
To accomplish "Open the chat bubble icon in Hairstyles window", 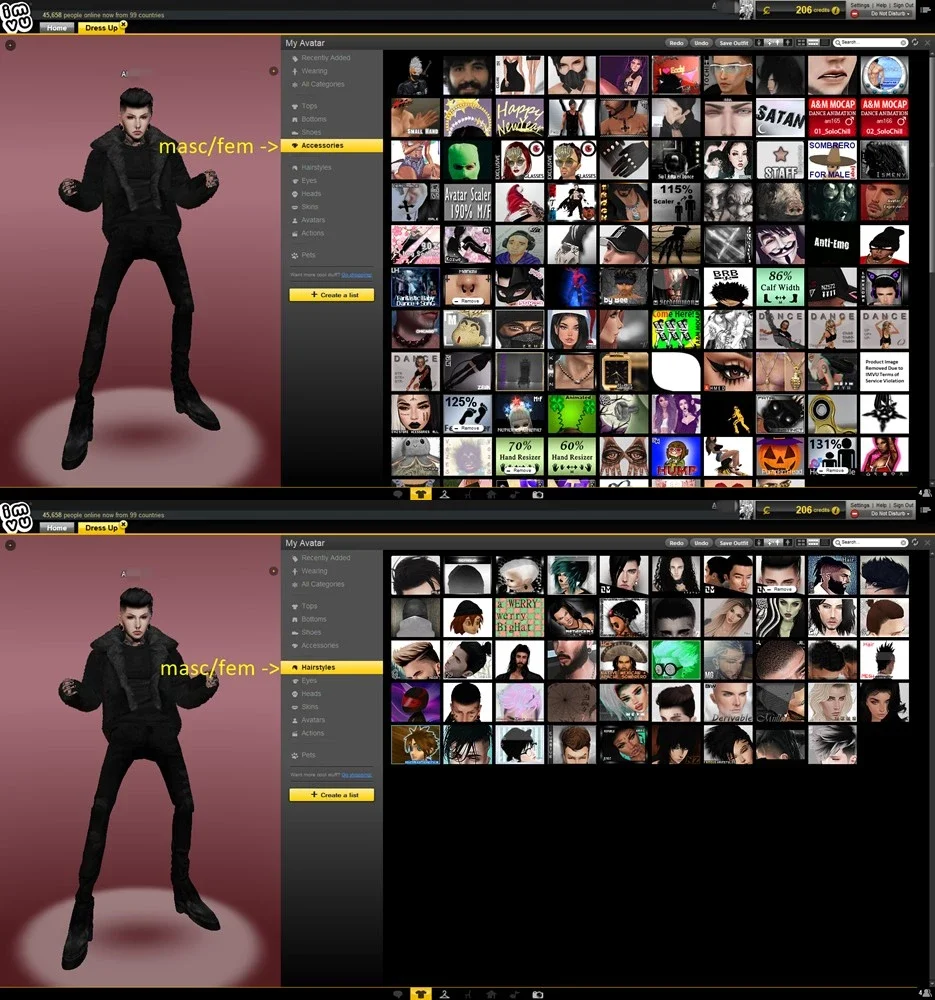I will click(x=397, y=994).
